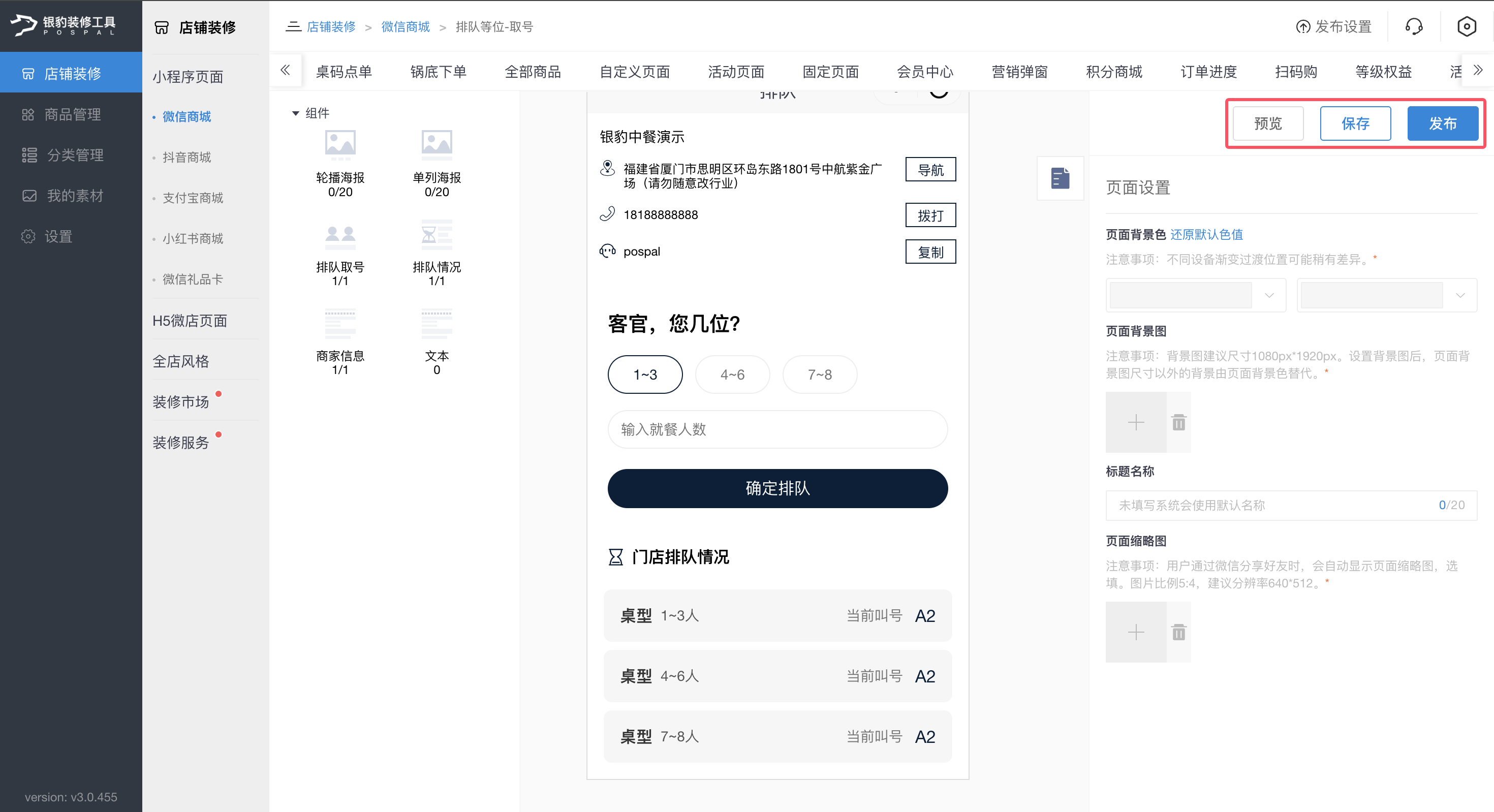Click the 预览 button
Image resolution: width=1494 pixels, height=812 pixels.
tap(1268, 123)
